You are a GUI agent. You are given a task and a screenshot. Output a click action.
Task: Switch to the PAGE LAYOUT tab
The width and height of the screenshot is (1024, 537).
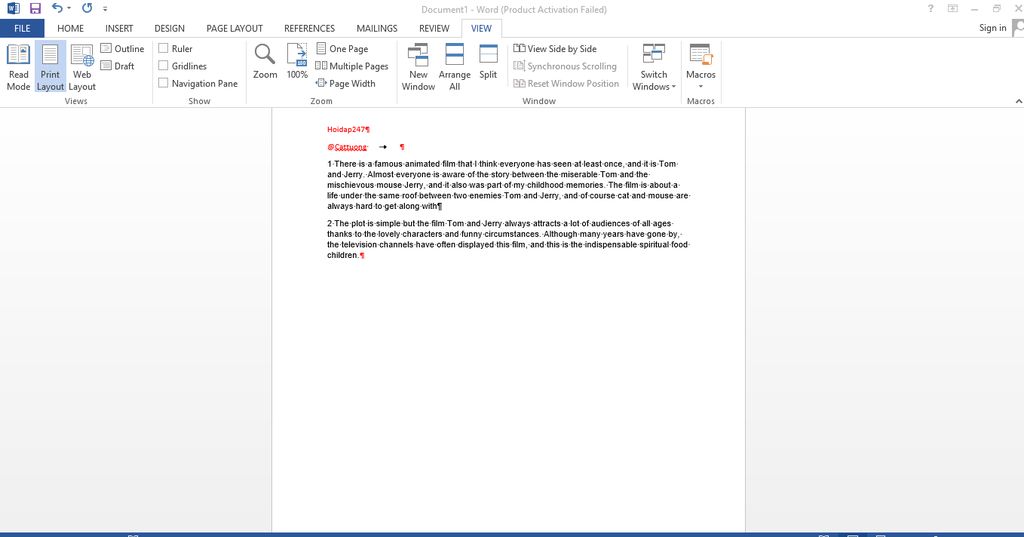[234, 28]
